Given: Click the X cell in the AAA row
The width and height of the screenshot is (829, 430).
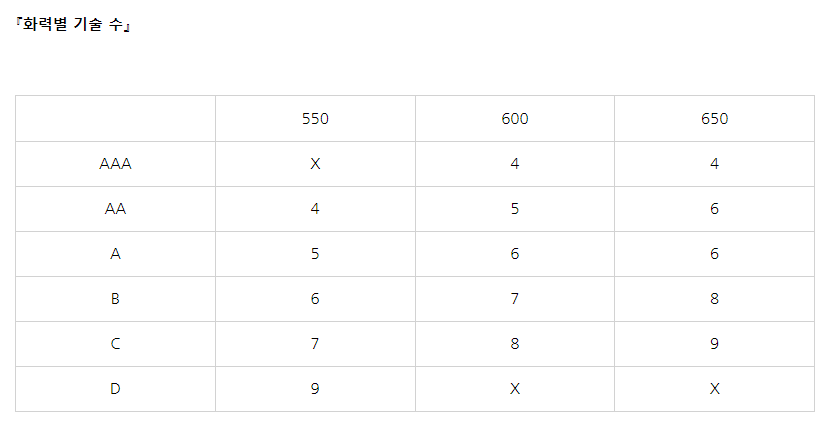Looking at the screenshot, I should point(315,164).
